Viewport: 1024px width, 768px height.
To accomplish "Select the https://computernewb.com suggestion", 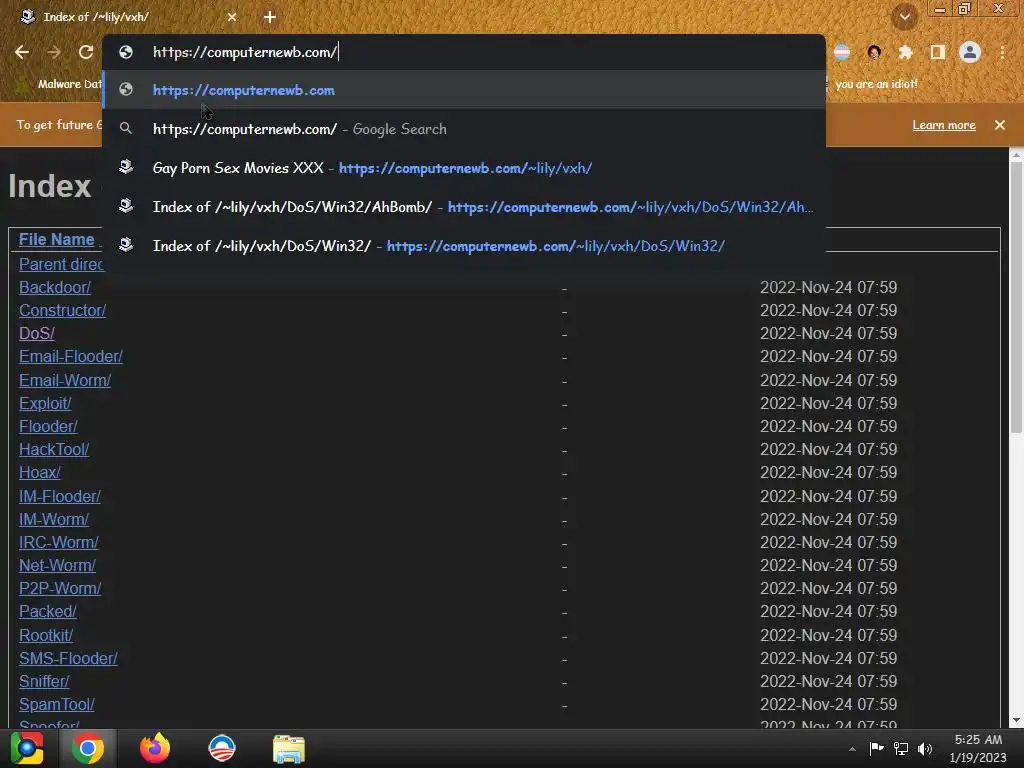I will (464, 90).
